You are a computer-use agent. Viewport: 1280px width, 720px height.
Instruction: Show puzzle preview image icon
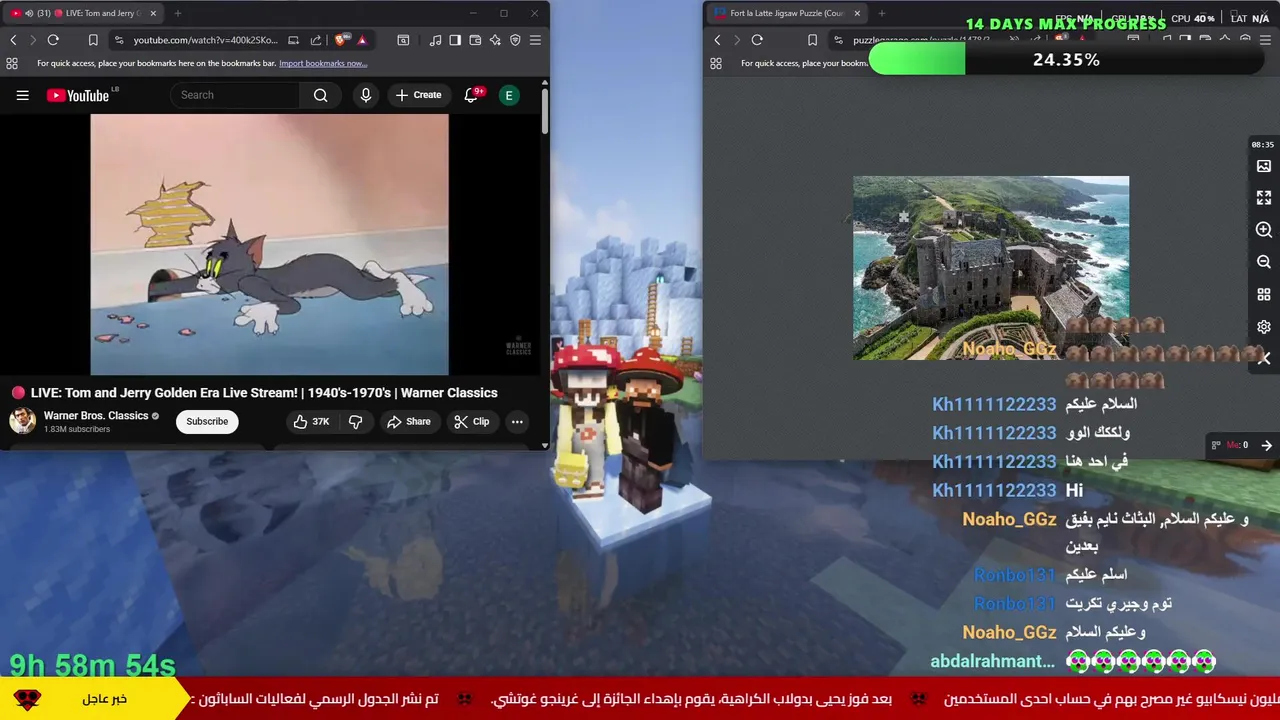tap(1264, 166)
